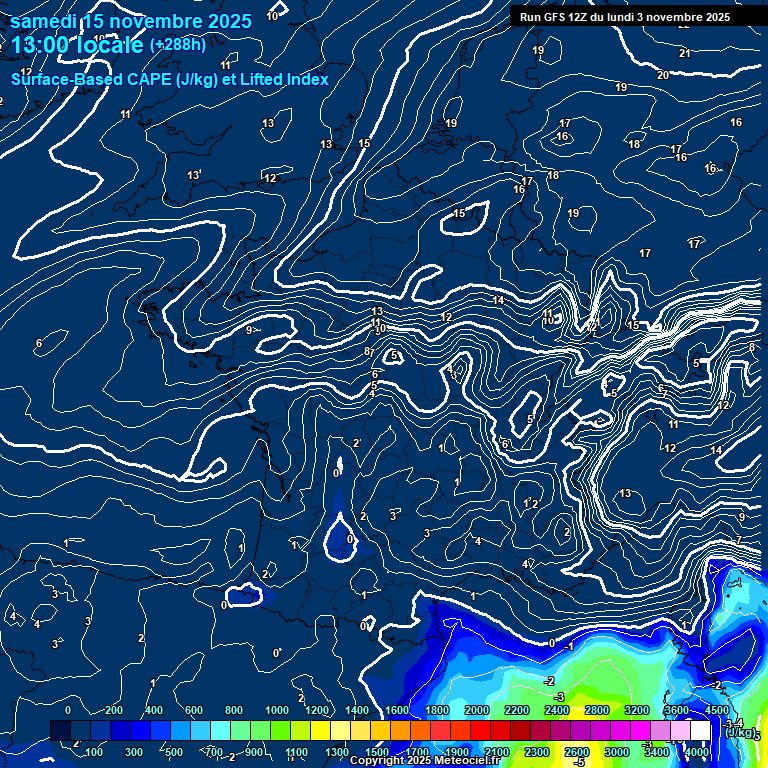Screen dimensions: 768x768
Task: Click the legend value '700'
Action: (214, 752)
